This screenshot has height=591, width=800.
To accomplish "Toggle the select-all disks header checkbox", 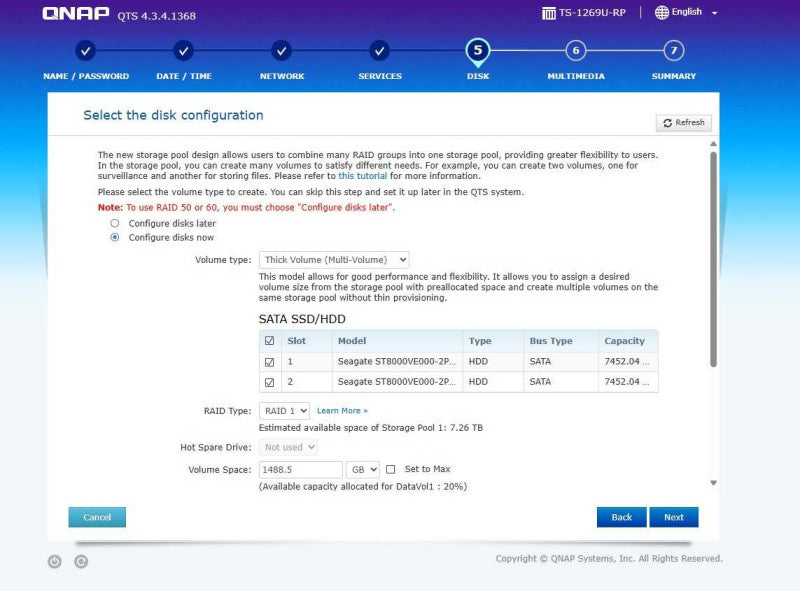I will coord(269,340).
